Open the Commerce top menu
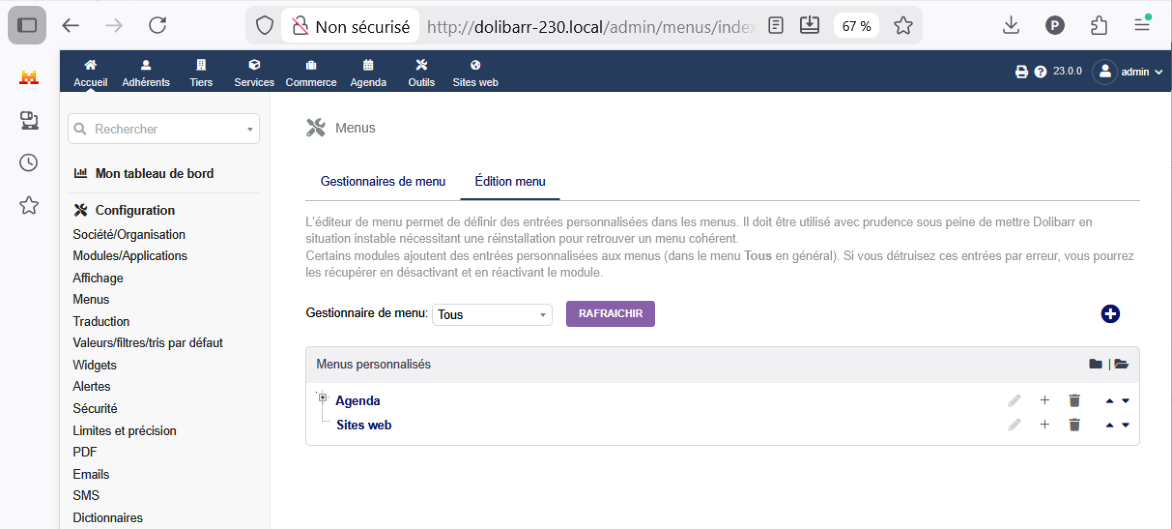Image resolution: width=1172 pixels, height=529 pixels. [311, 73]
